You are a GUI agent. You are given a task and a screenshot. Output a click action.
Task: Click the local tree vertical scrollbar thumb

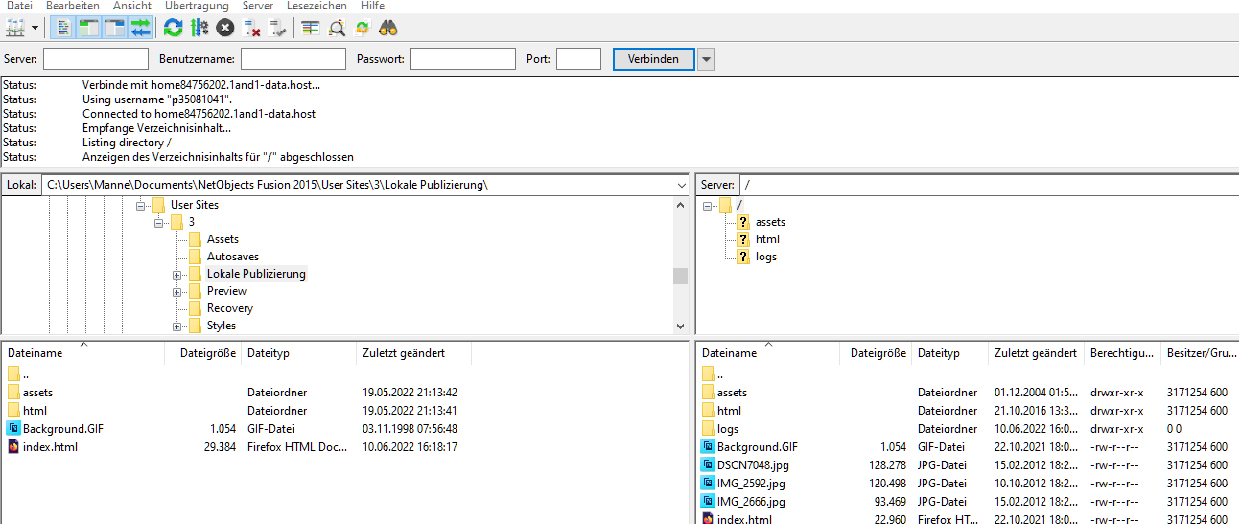680,276
